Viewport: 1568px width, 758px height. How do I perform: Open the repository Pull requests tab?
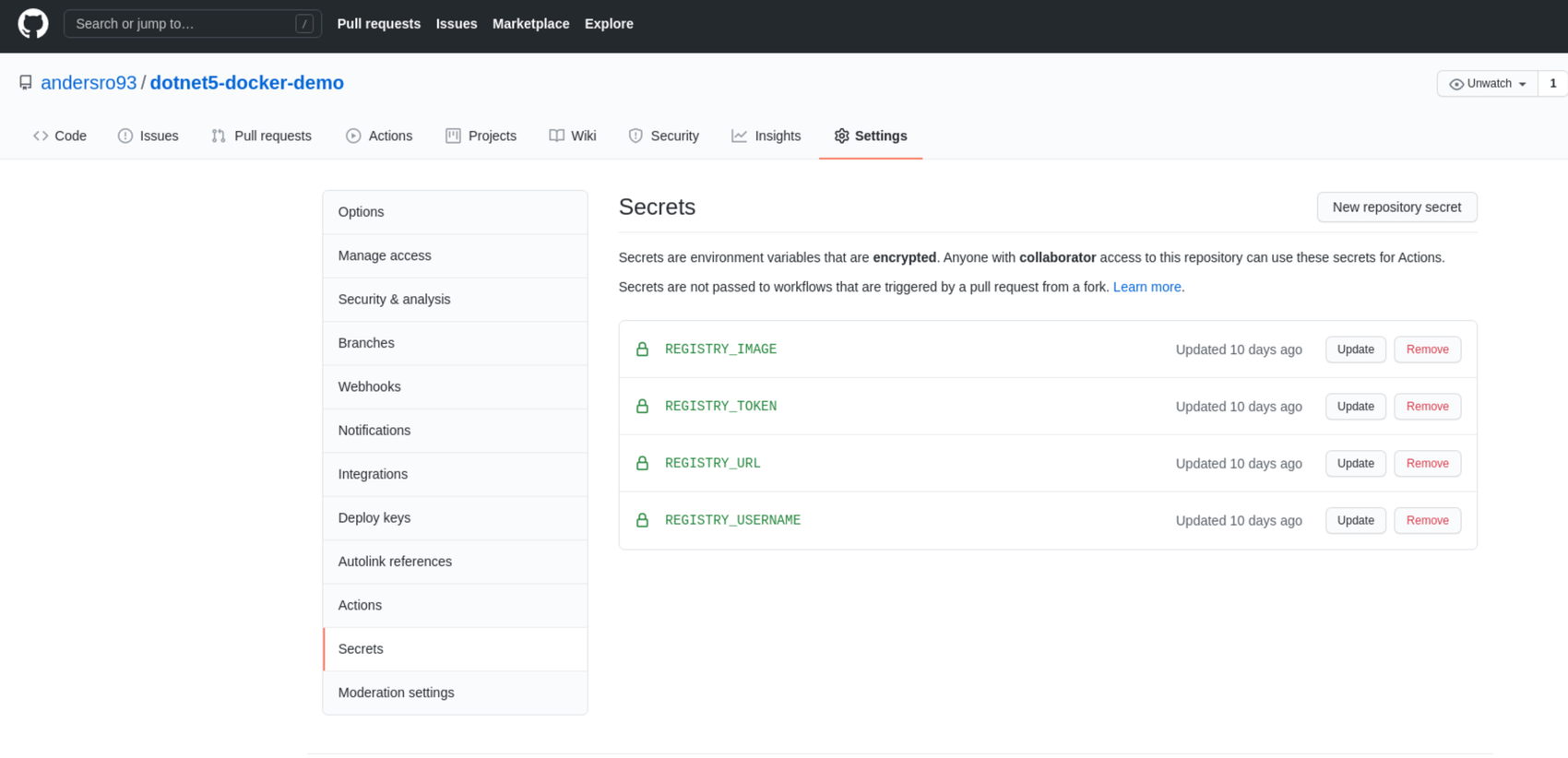tap(262, 136)
